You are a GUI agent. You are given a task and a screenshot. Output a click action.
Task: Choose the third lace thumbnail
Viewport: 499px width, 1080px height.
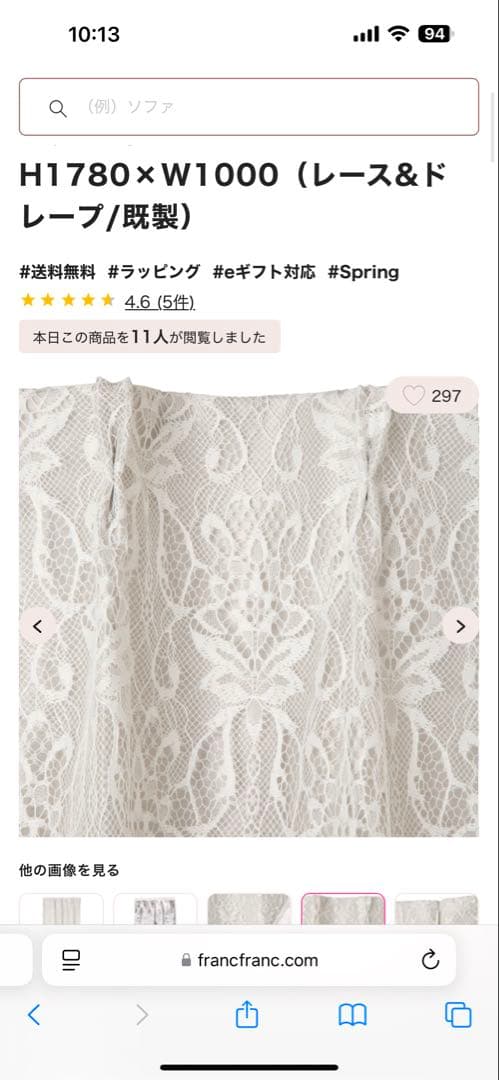(249, 909)
